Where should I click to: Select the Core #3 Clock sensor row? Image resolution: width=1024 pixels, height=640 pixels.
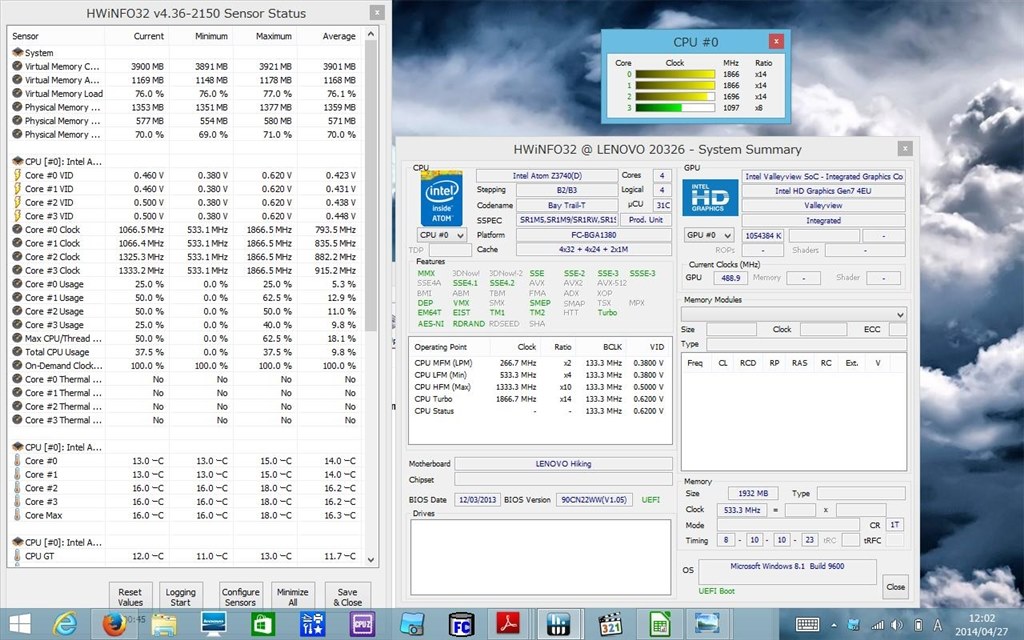(186, 270)
